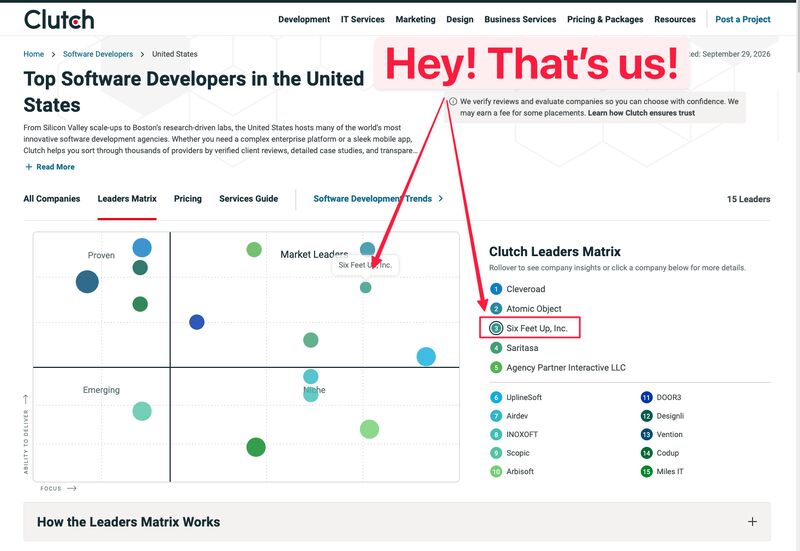
Task: Click the number 13 badge beside Vention
Action: tap(646, 435)
